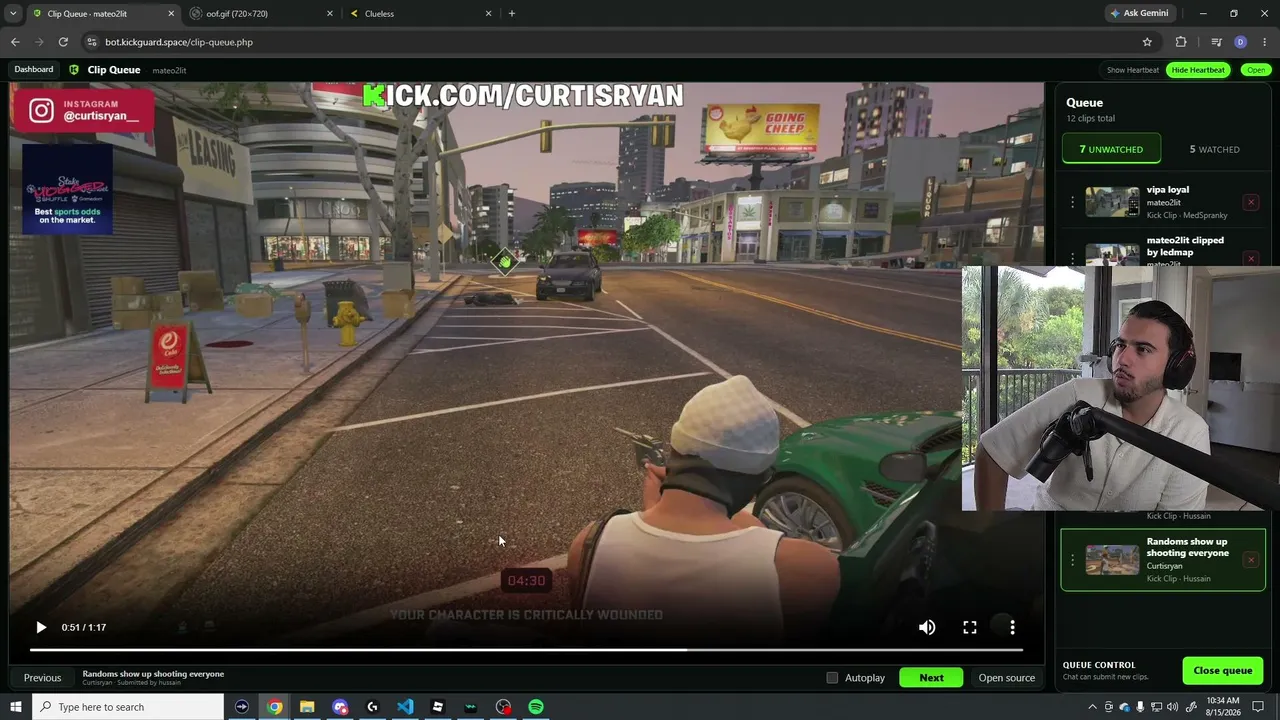This screenshot has height=720, width=1280.
Task: Toggle the Autoplay checkbox
Action: [832, 678]
